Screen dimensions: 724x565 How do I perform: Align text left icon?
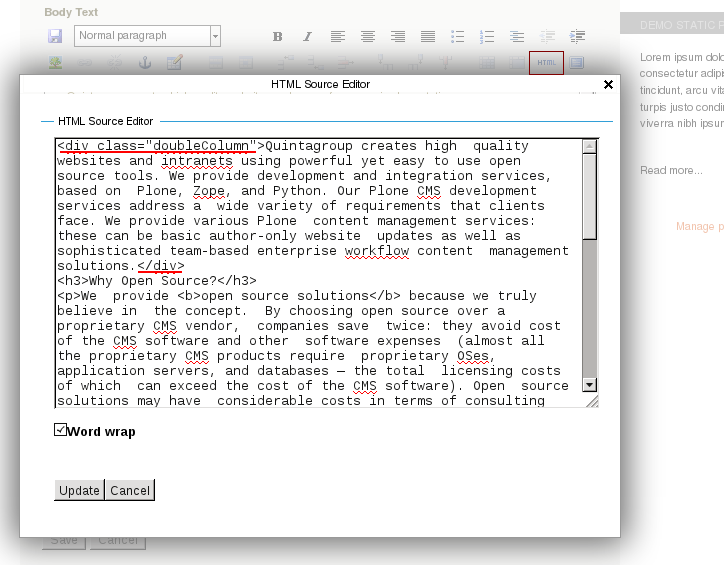tap(338, 37)
